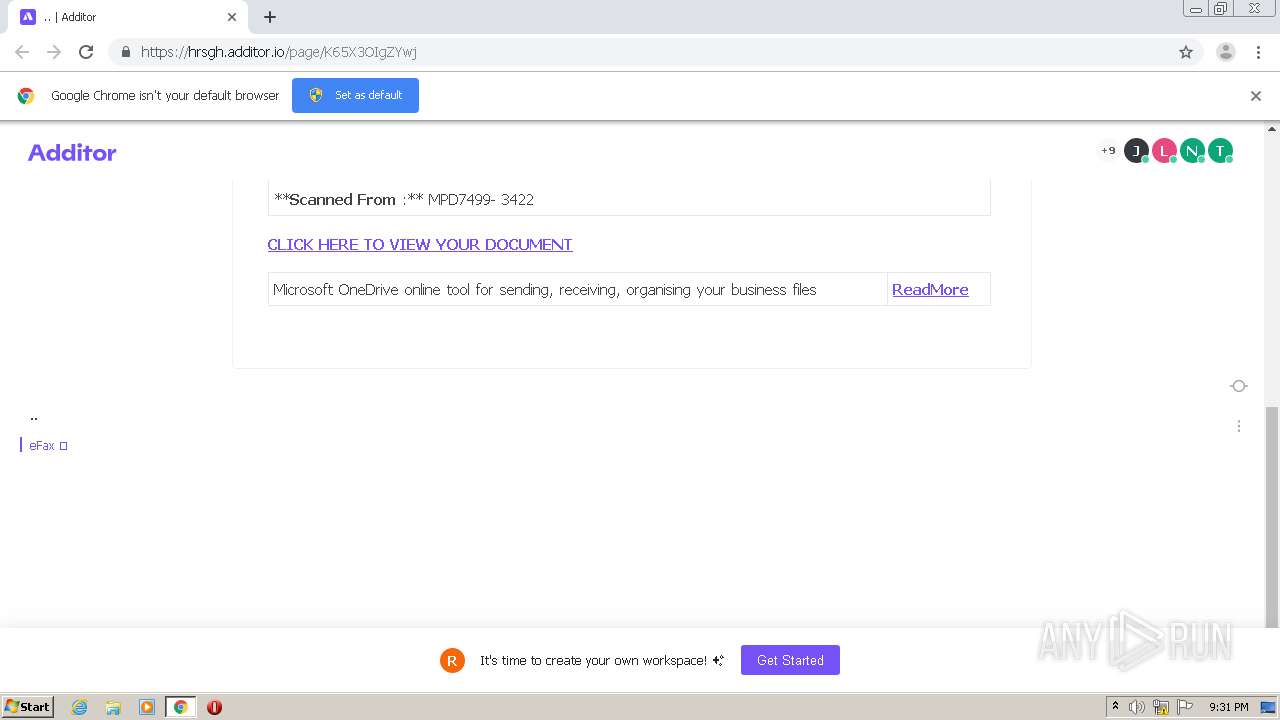Set Chrome as default browser
1280x720 pixels.
coord(355,95)
